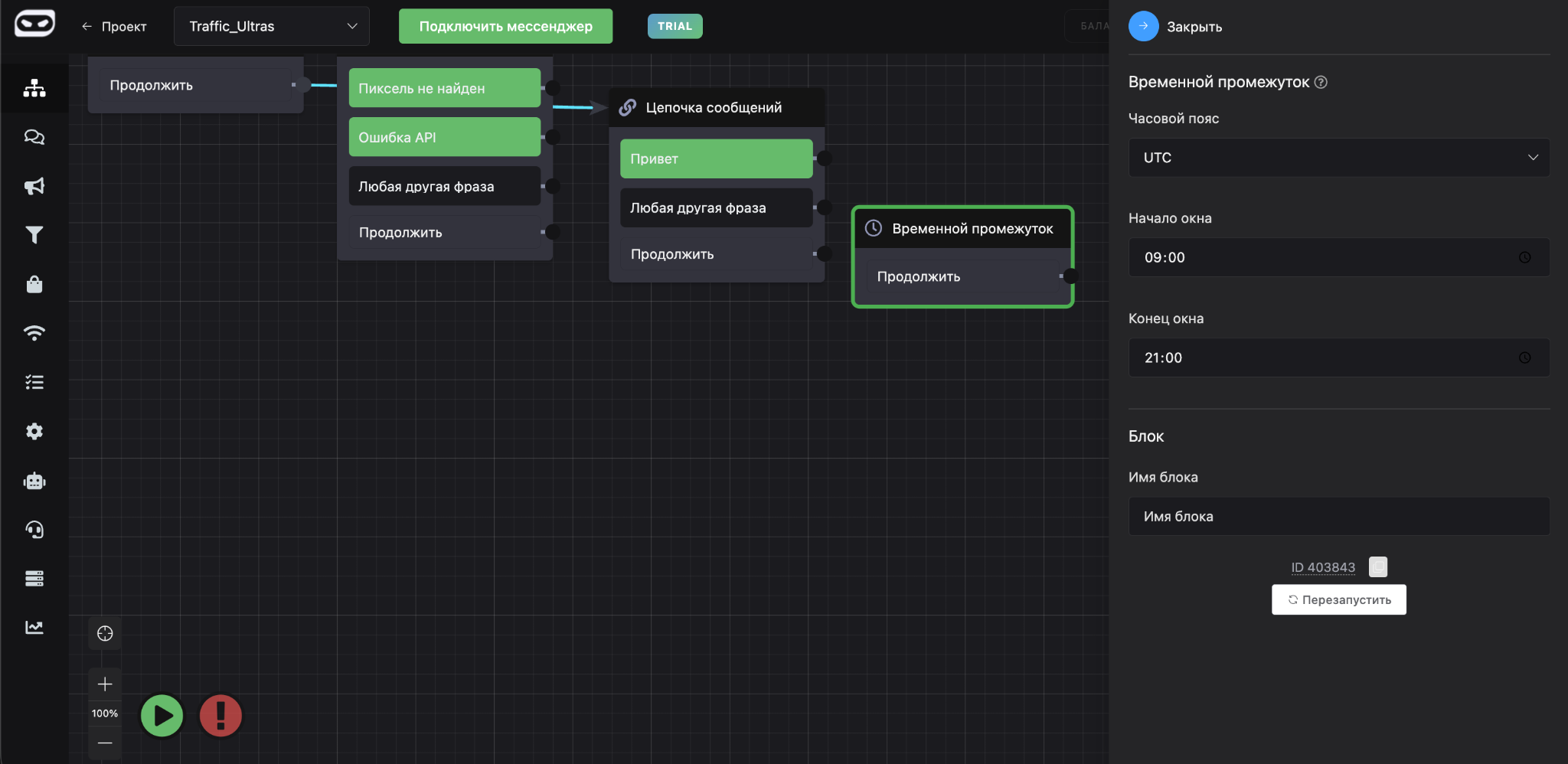This screenshot has width=1568, height=764.
Task: Open the chats section speech-bubbles icon
Action: [x=34, y=137]
